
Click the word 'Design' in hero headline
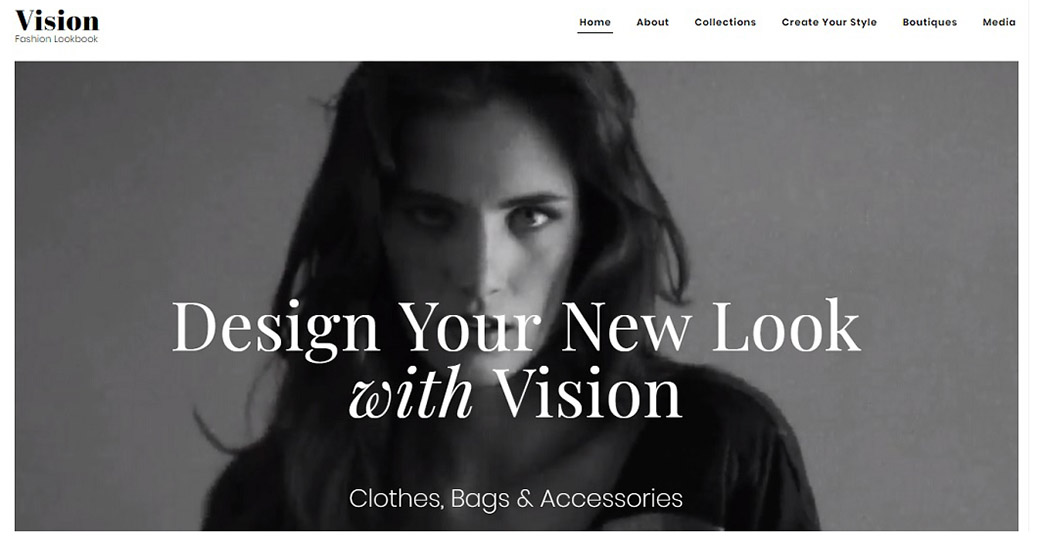275,329
